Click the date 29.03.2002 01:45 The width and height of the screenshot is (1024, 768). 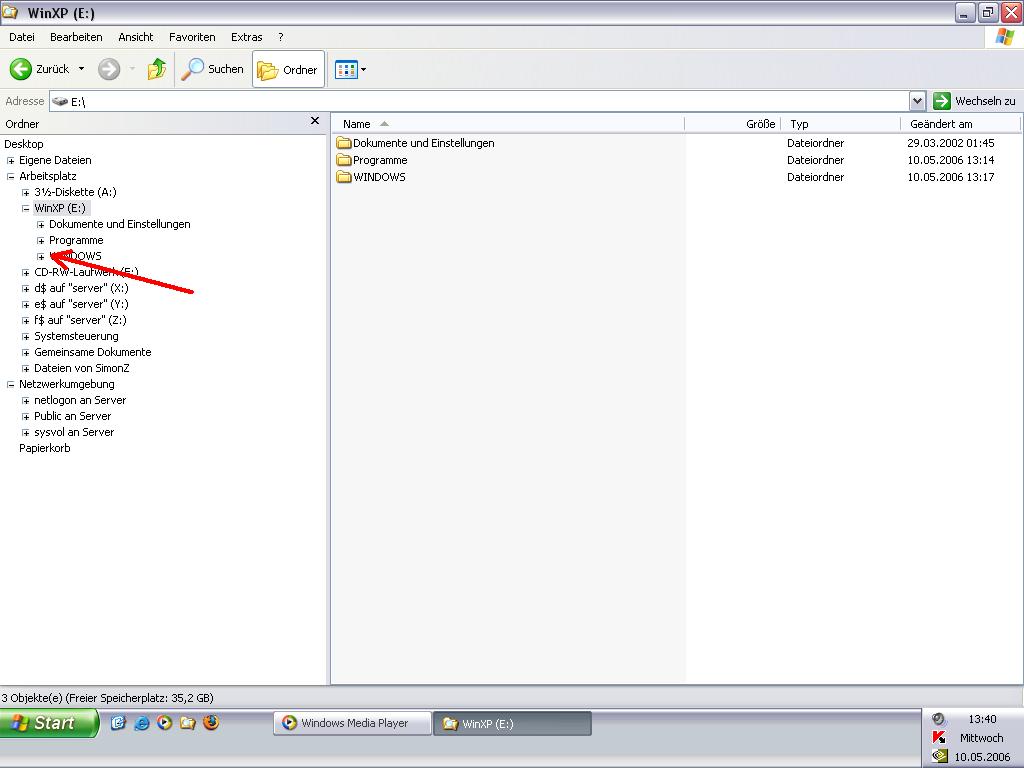pyautogui.click(x=950, y=142)
